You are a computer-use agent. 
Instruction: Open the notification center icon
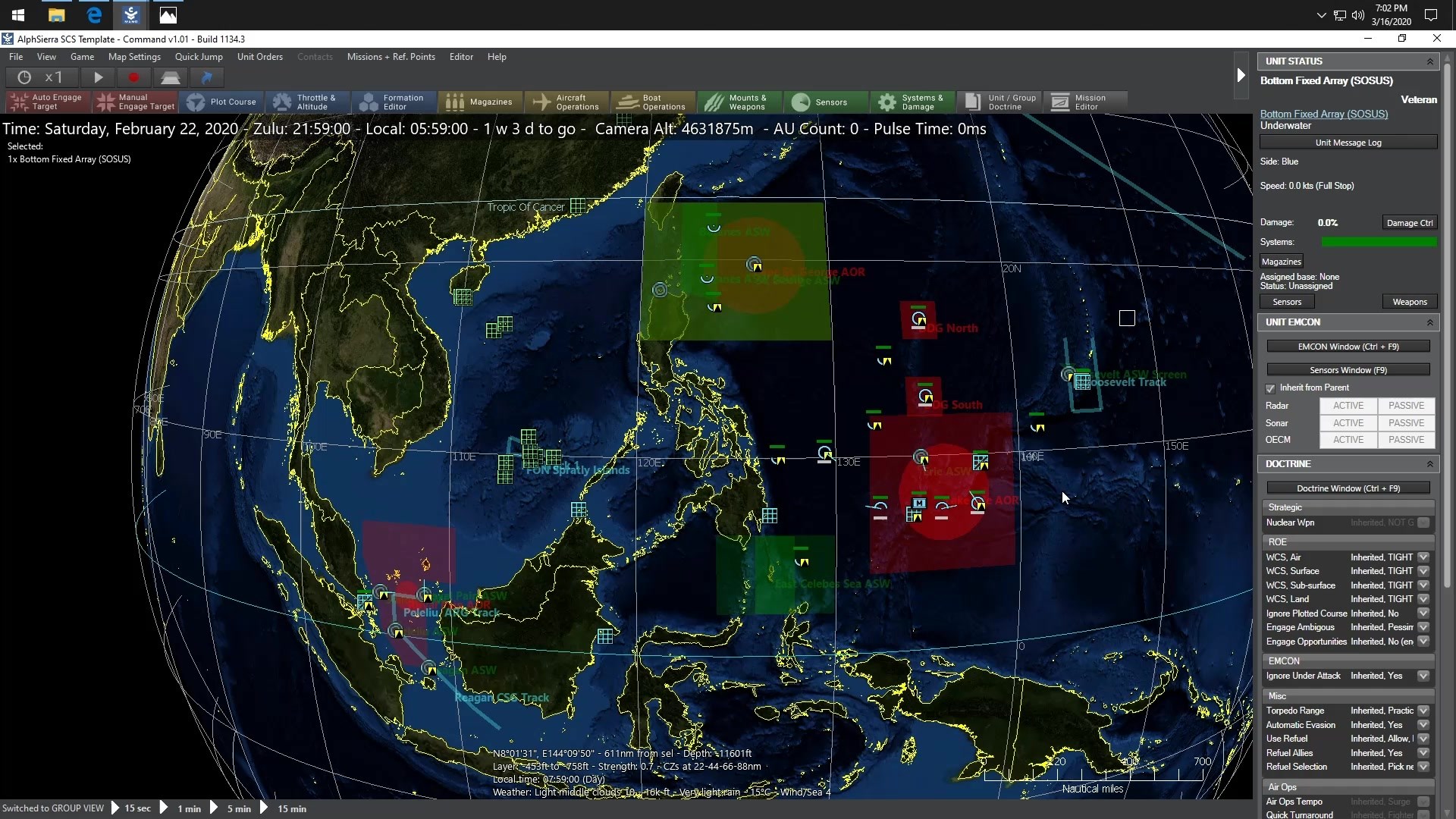click(x=1431, y=15)
